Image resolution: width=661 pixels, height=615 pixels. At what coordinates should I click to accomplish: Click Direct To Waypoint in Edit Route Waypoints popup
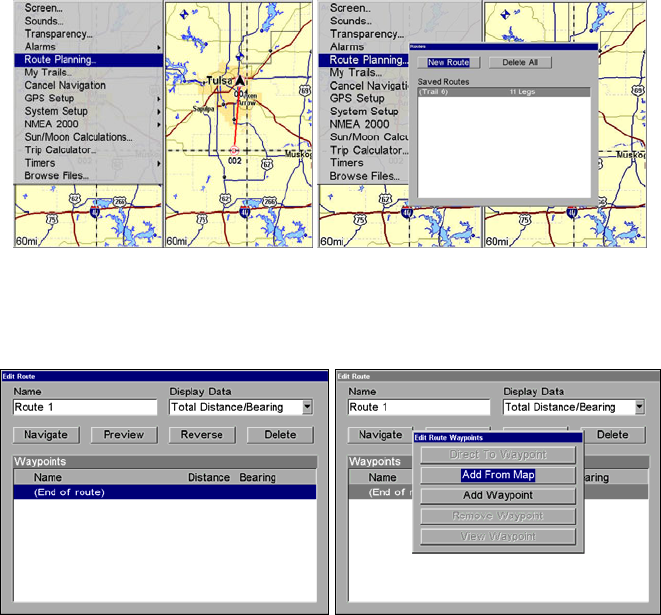[498, 454]
